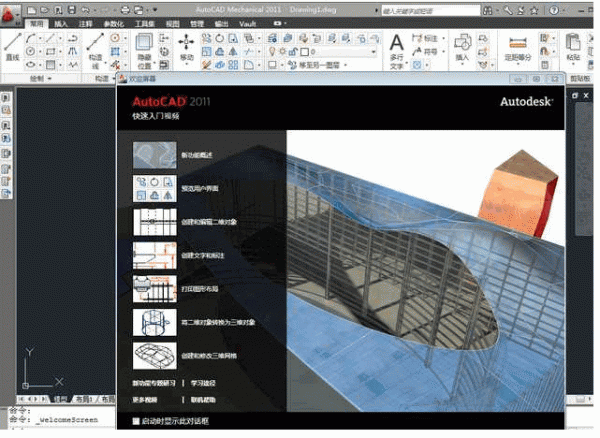Play the new features overview video thumbnail
This screenshot has width=600, height=438.
coord(155,155)
